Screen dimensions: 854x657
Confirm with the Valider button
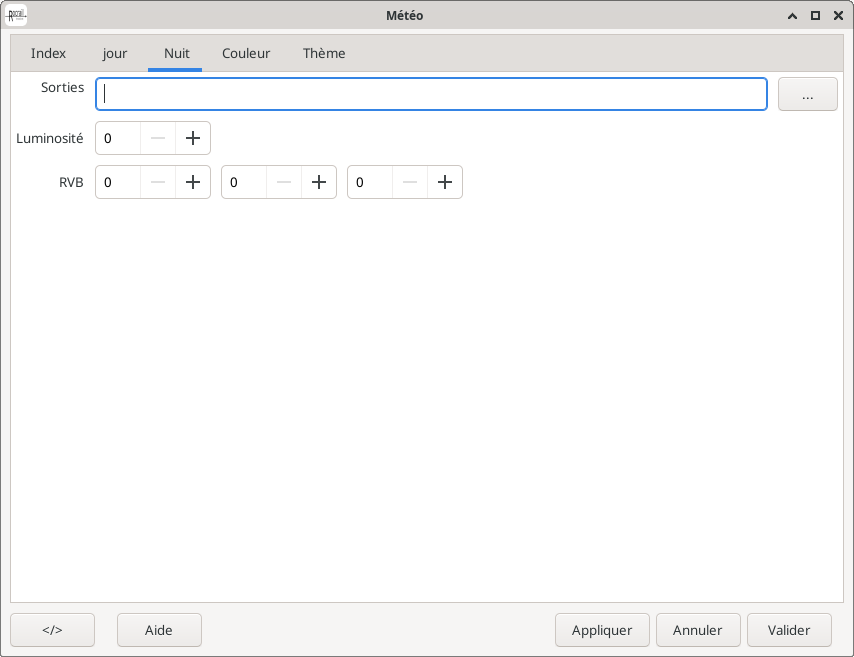coord(788,630)
